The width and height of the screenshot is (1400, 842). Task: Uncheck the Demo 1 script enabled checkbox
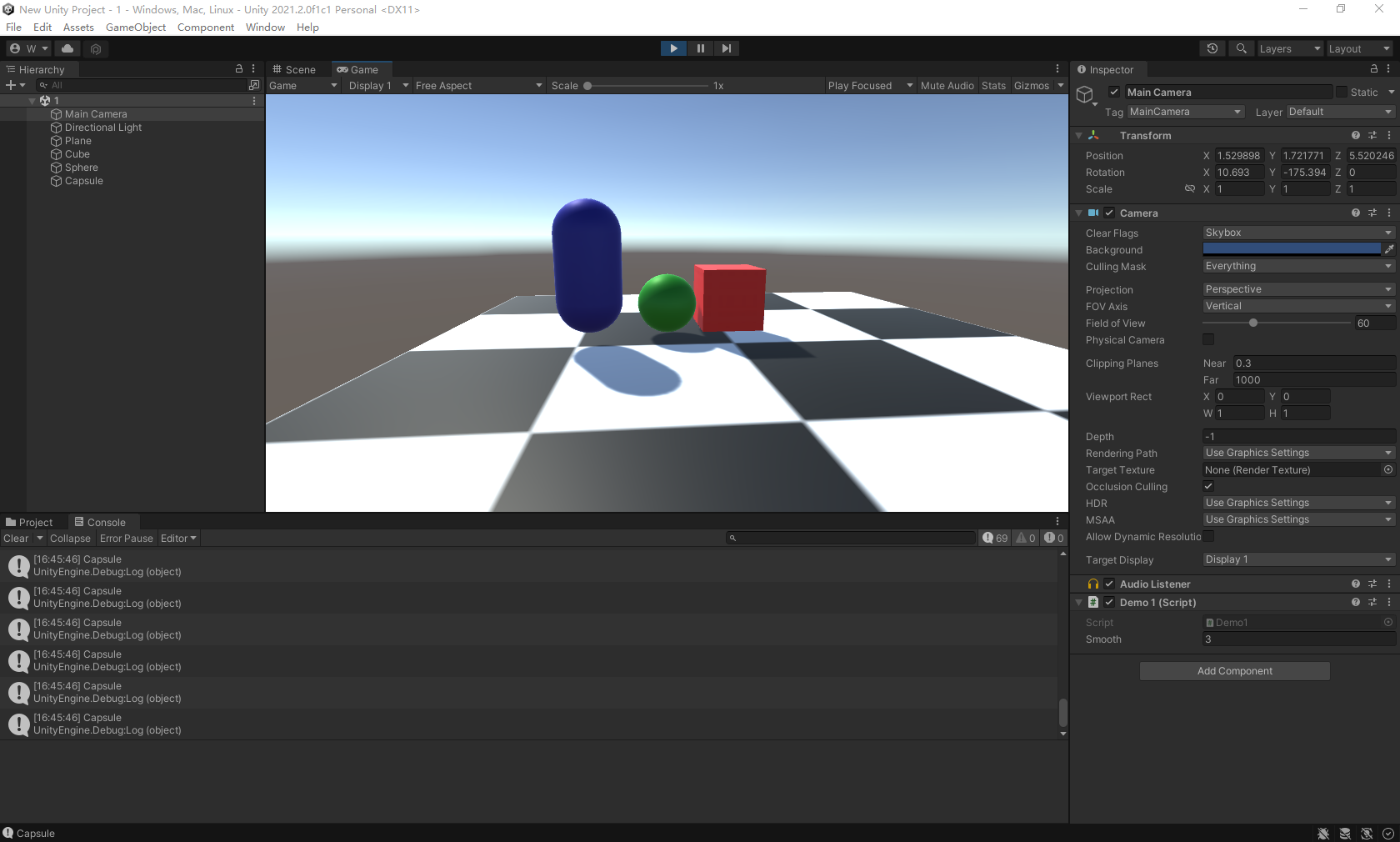point(1108,602)
